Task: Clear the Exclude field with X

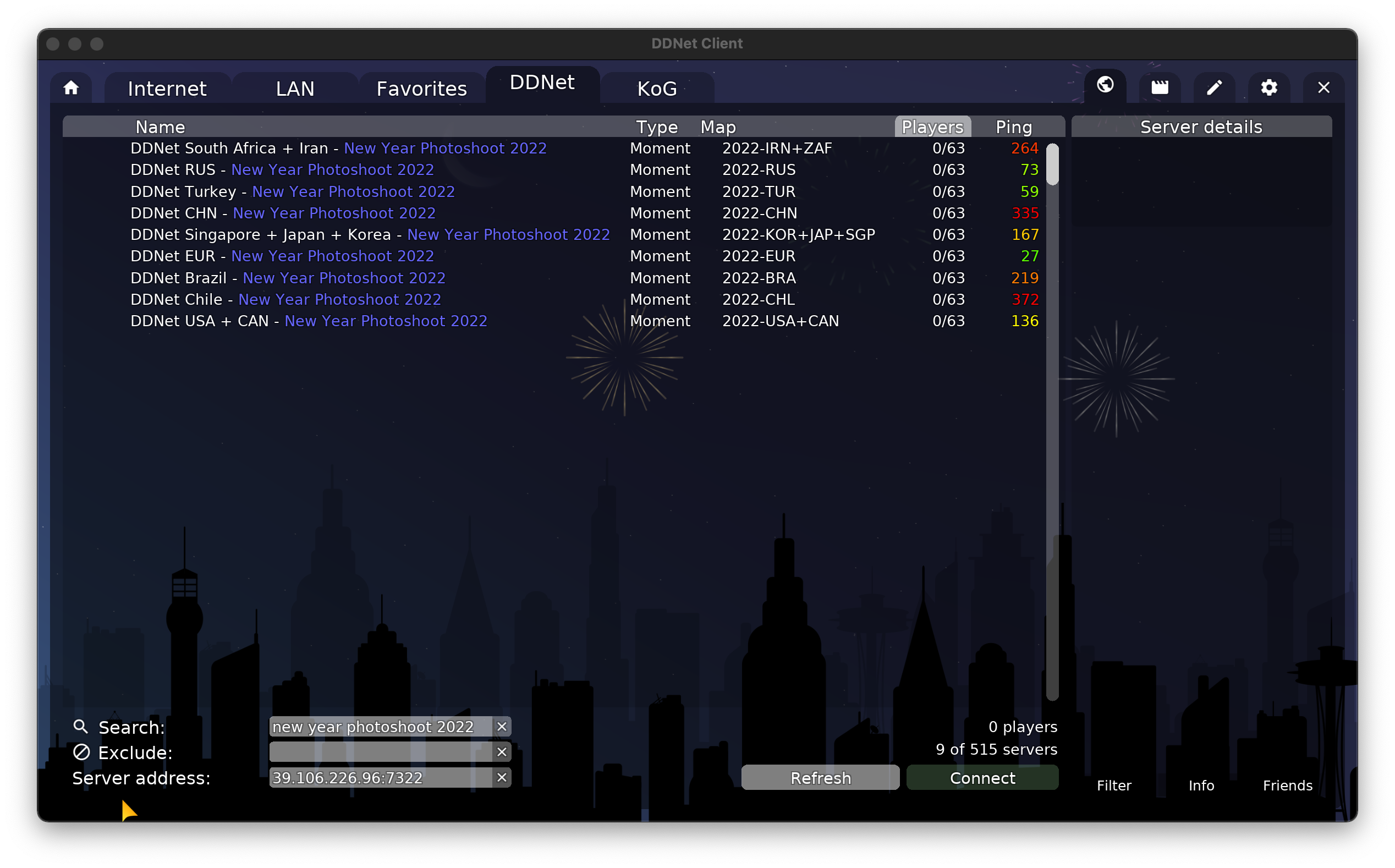Action: (x=502, y=752)
